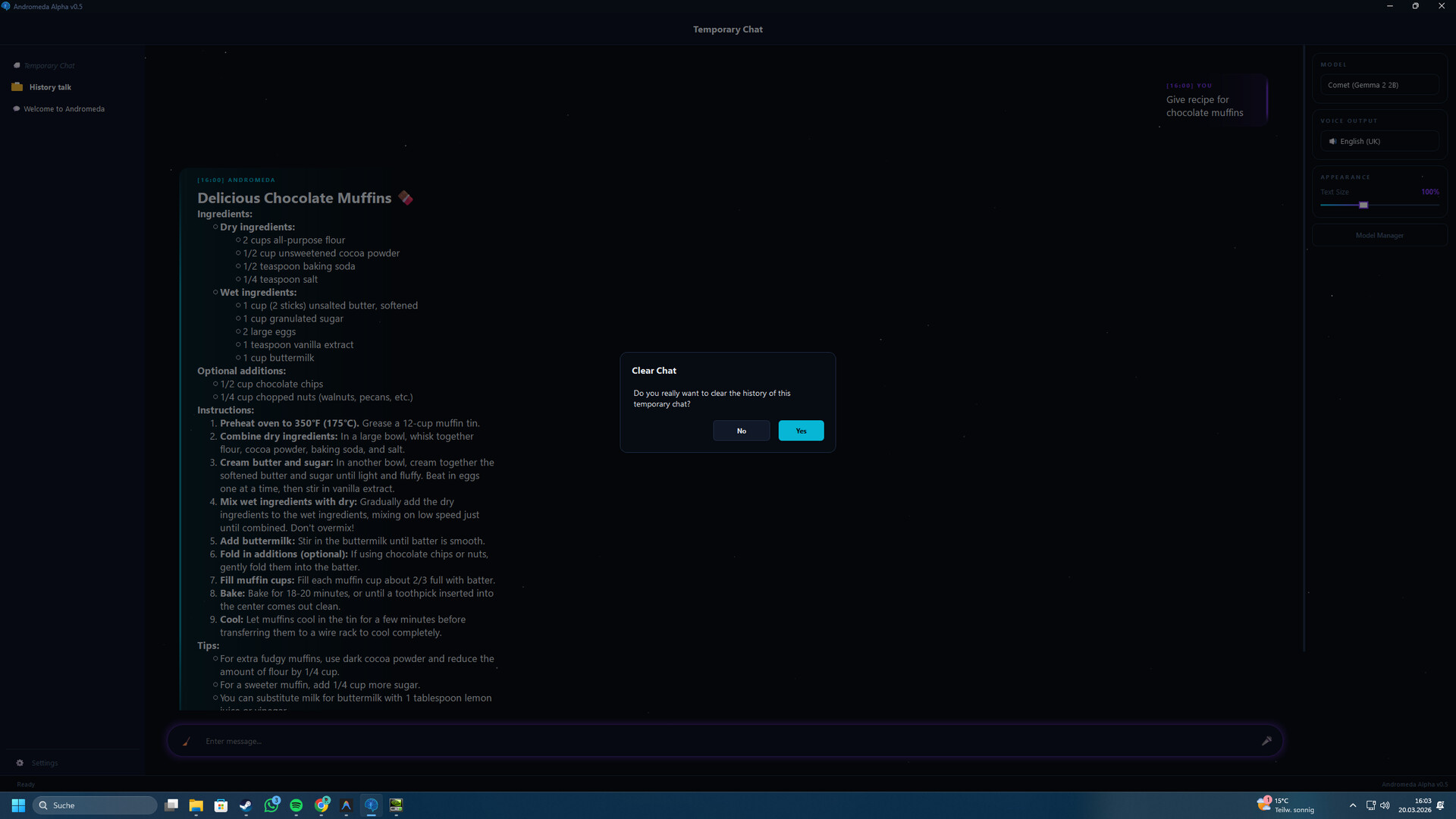Click the microphone icon in the message bar

pyautogui.click(x=1266, y=741)
